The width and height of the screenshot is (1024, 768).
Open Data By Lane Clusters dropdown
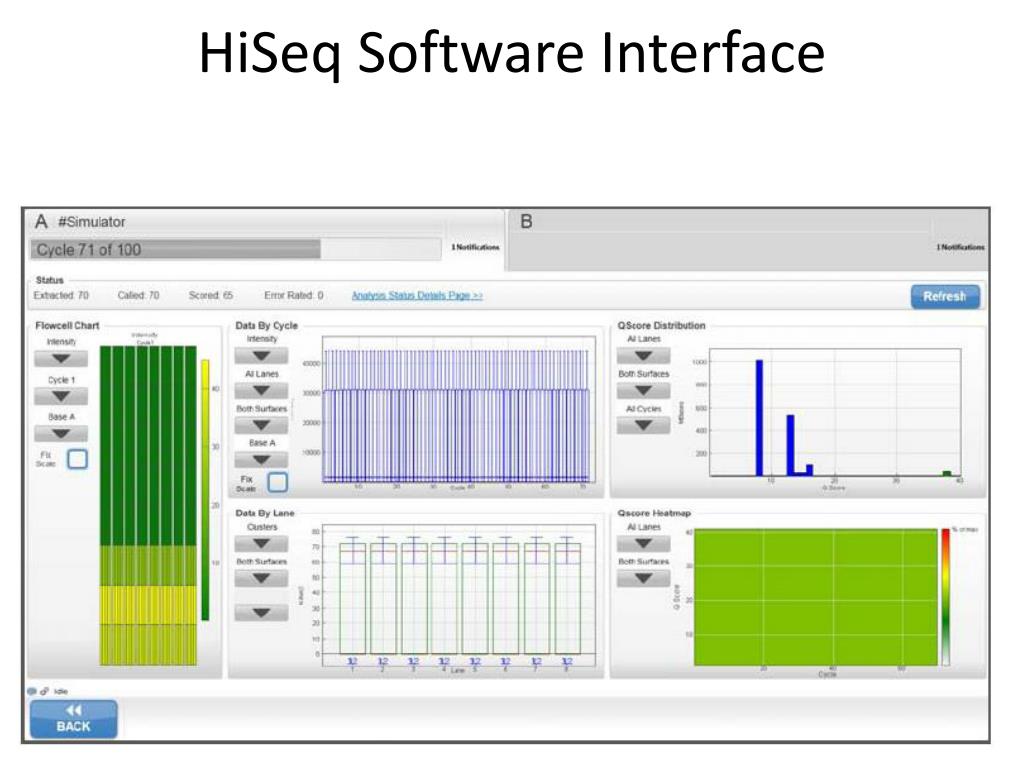[261, 543]
